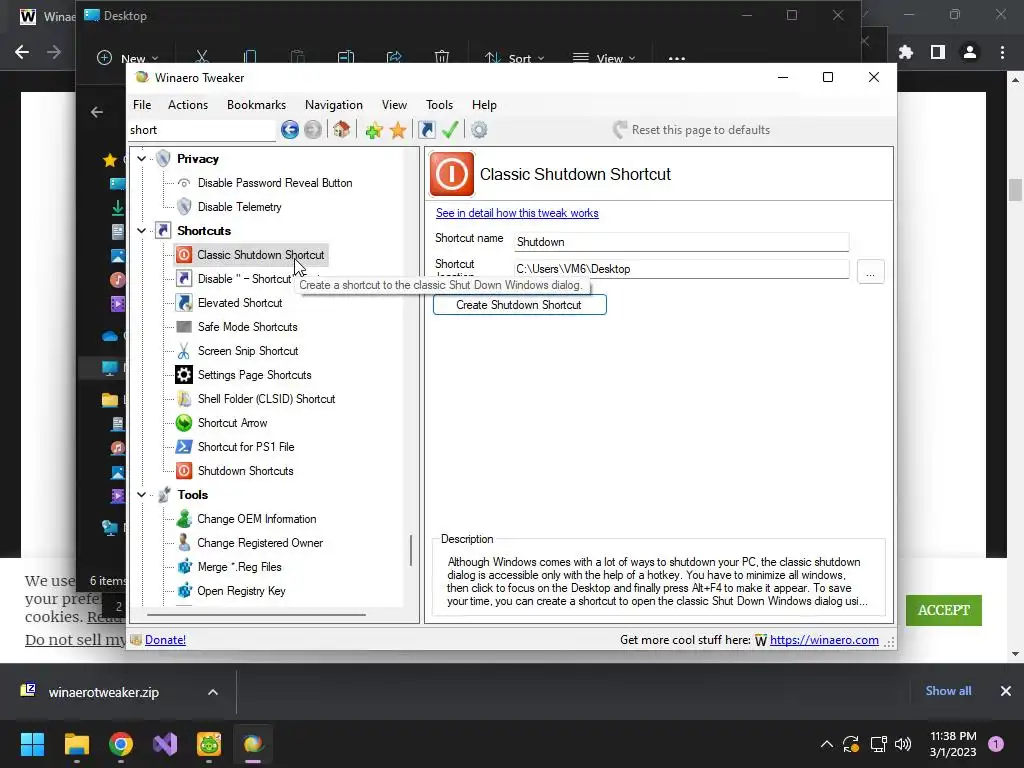Viewport: 1024px width, 768px height.
Task: Click the Disable Telemetry shield icon
Action: point(184,206)
